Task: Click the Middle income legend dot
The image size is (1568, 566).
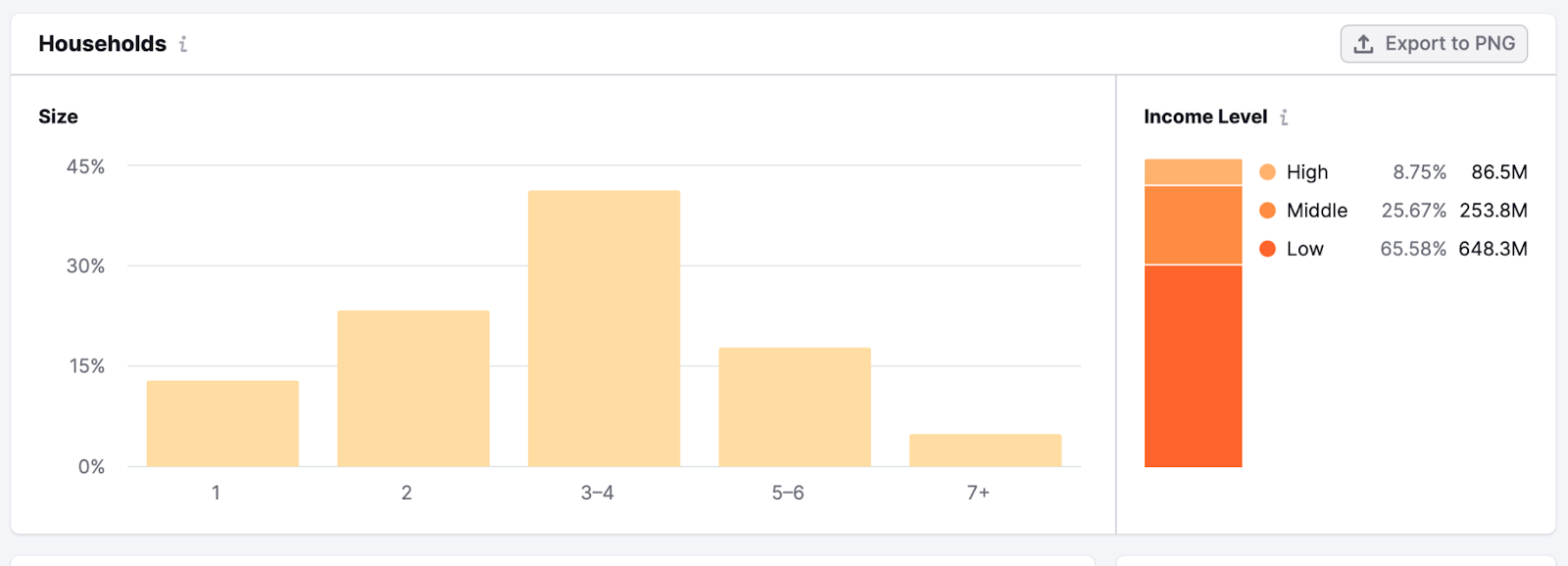Action: tap(1267, 211)
